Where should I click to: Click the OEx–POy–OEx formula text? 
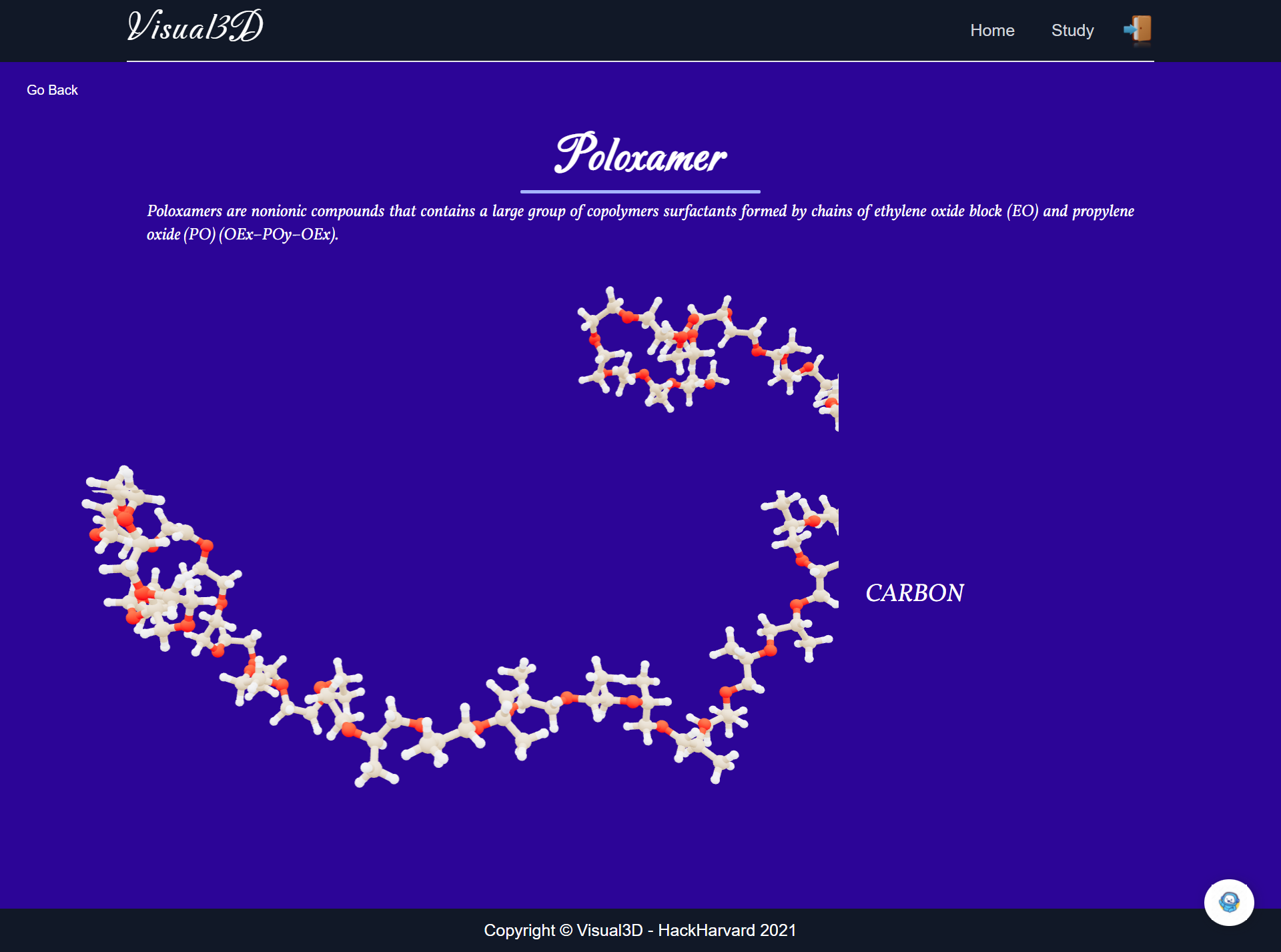coord(278,234)
